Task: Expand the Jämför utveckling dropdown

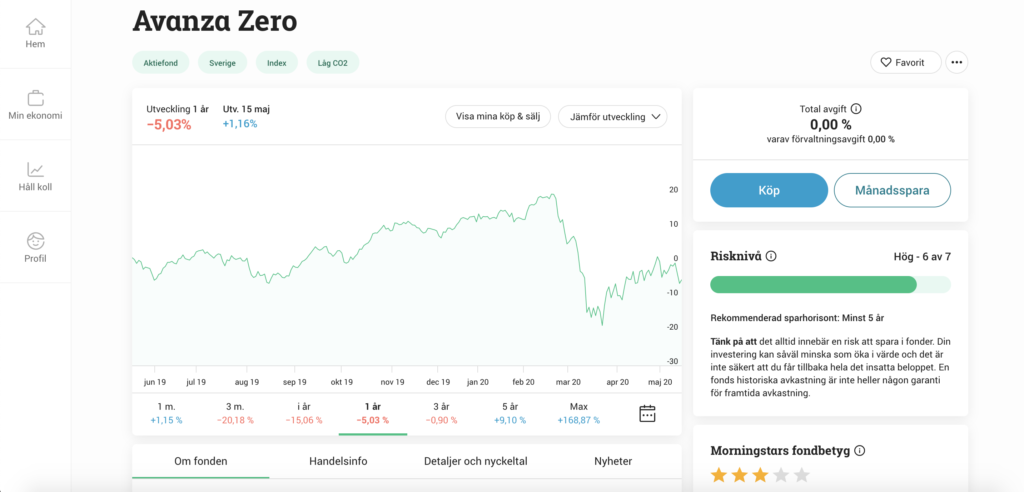Action: [x=613, y=117]
